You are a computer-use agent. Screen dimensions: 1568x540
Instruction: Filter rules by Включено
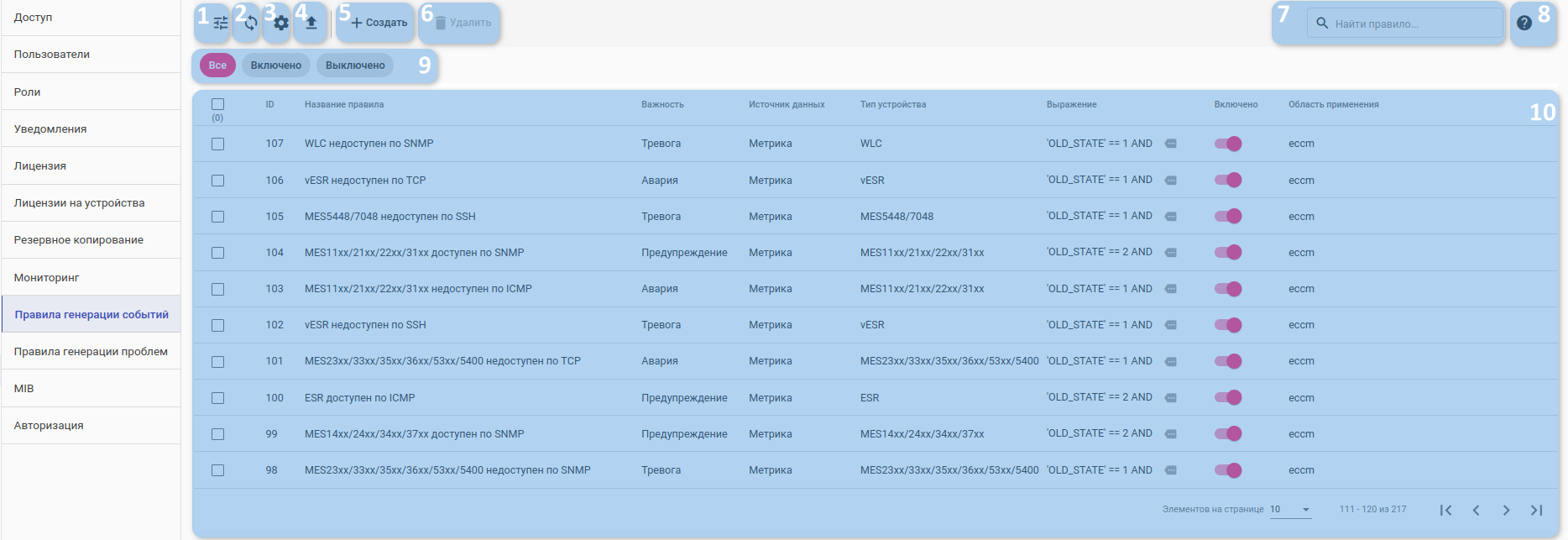click(x=276, y=66)
